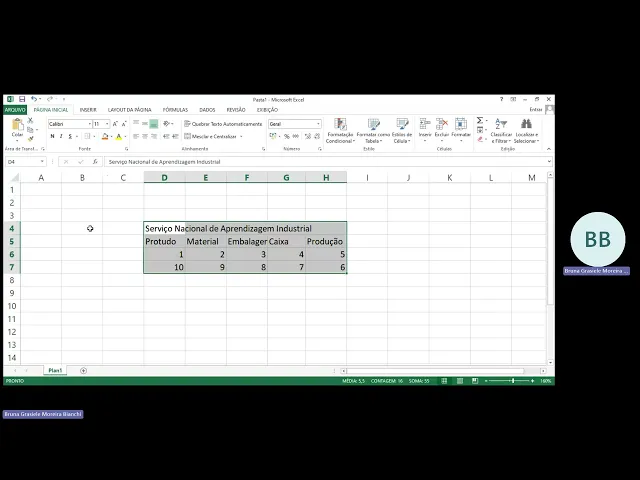Click the Inserir cells button
This screenshot has width=640, height=480.
coord(425,130)
